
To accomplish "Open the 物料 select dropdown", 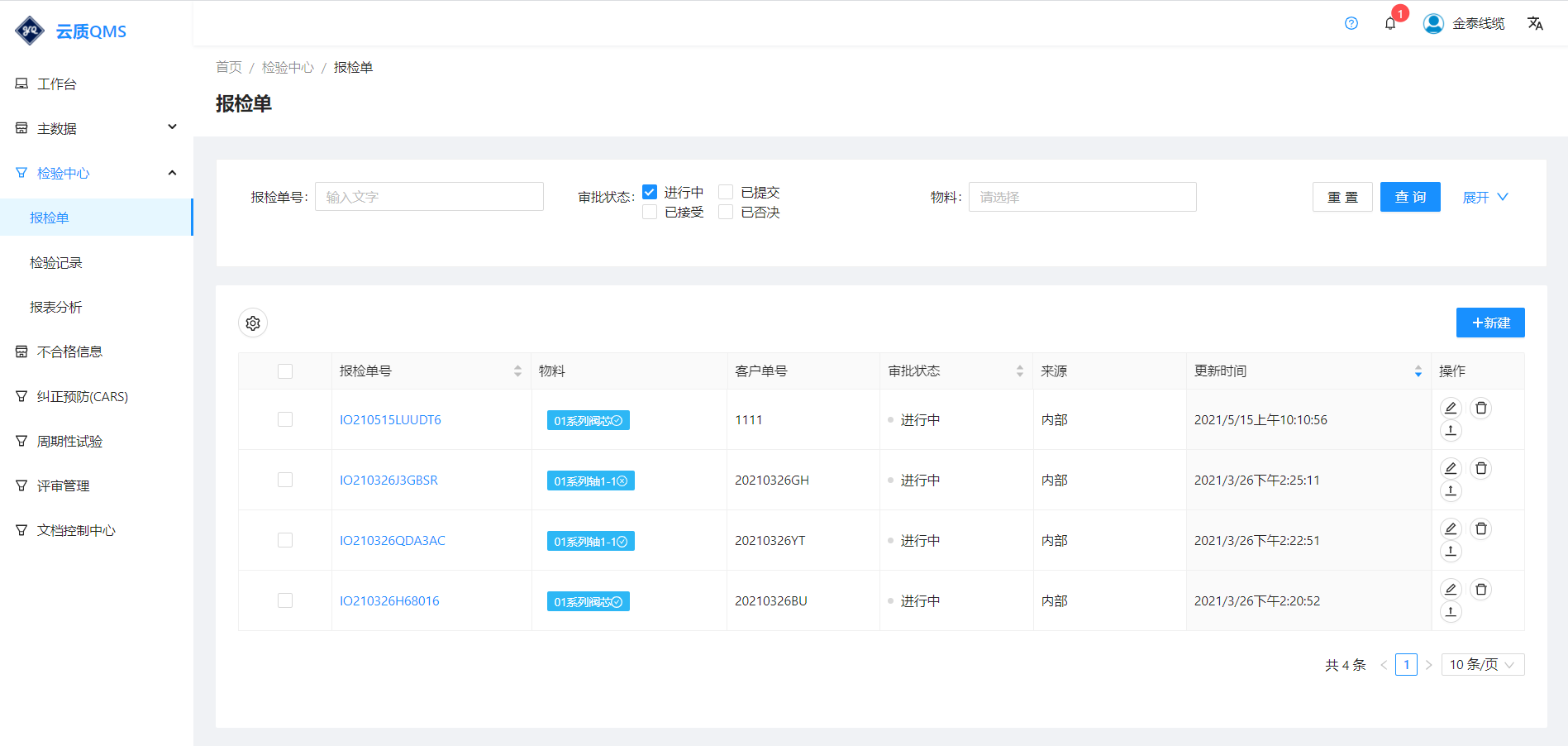I will [1083, 197].
